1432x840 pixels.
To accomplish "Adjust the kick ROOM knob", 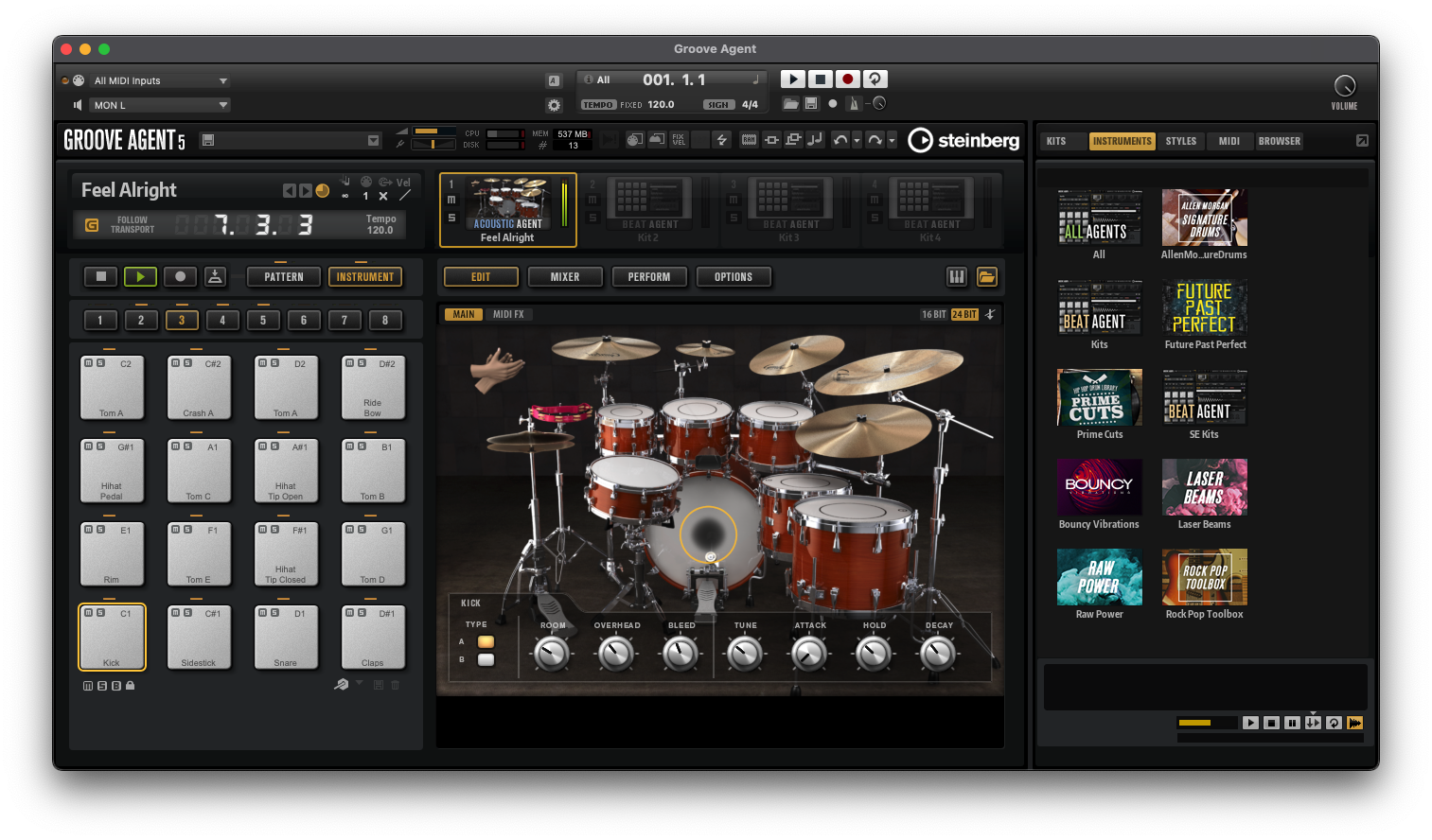I will coord(552,654).
